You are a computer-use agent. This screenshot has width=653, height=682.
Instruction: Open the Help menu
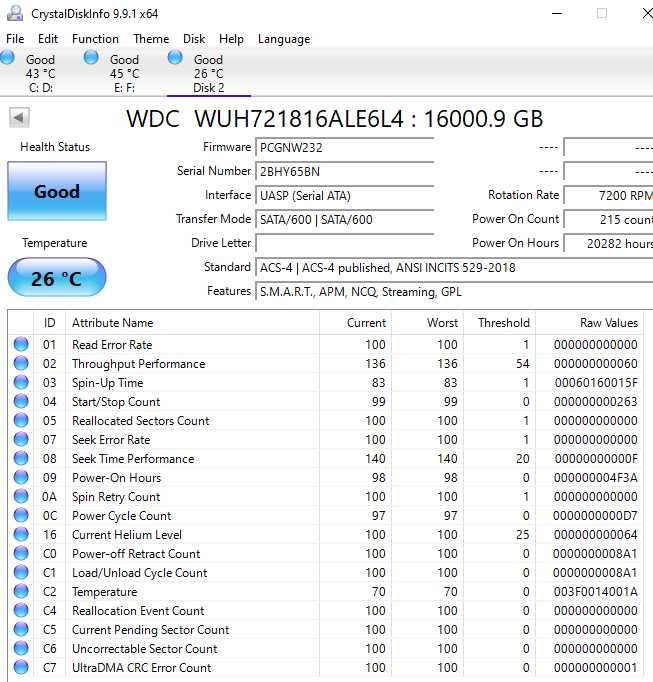pos(231,39)
